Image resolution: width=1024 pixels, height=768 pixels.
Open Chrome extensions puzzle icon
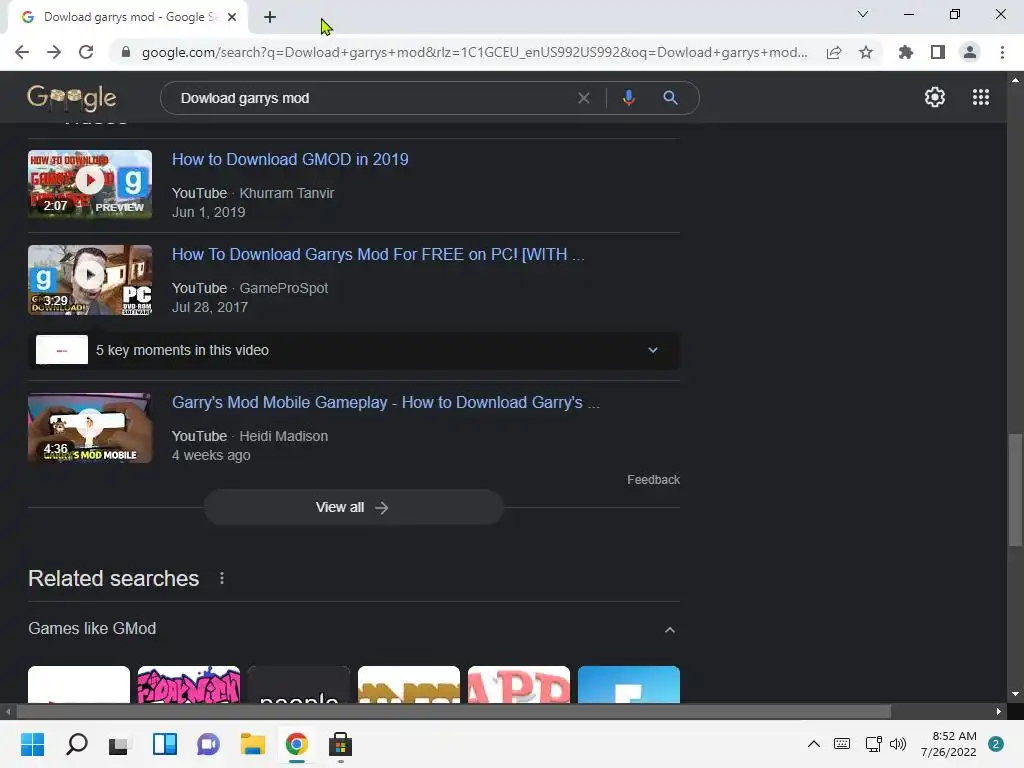pos(906,52)
